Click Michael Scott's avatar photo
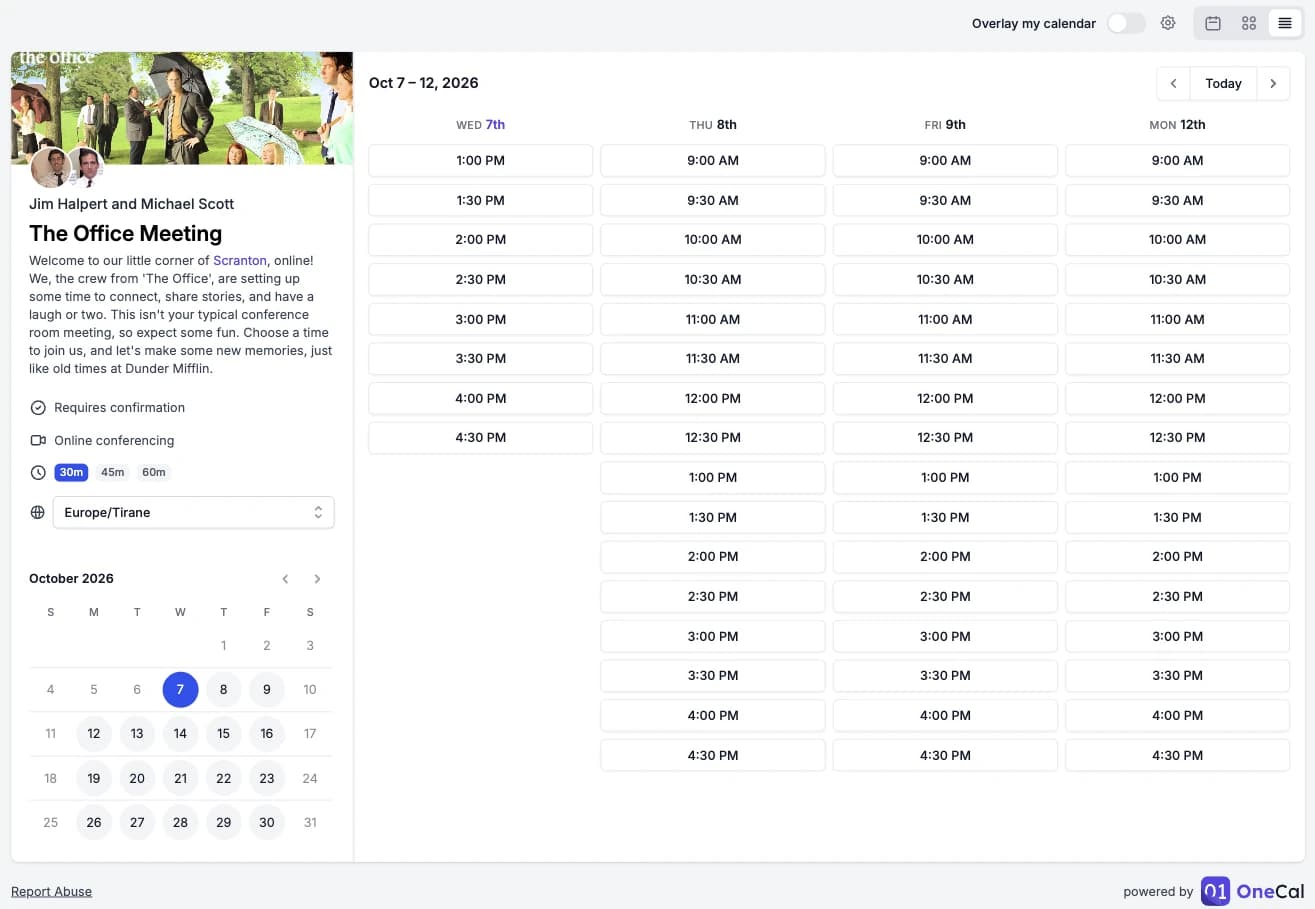This screenshot has height=909, width=1315. (x=86, y=167)
